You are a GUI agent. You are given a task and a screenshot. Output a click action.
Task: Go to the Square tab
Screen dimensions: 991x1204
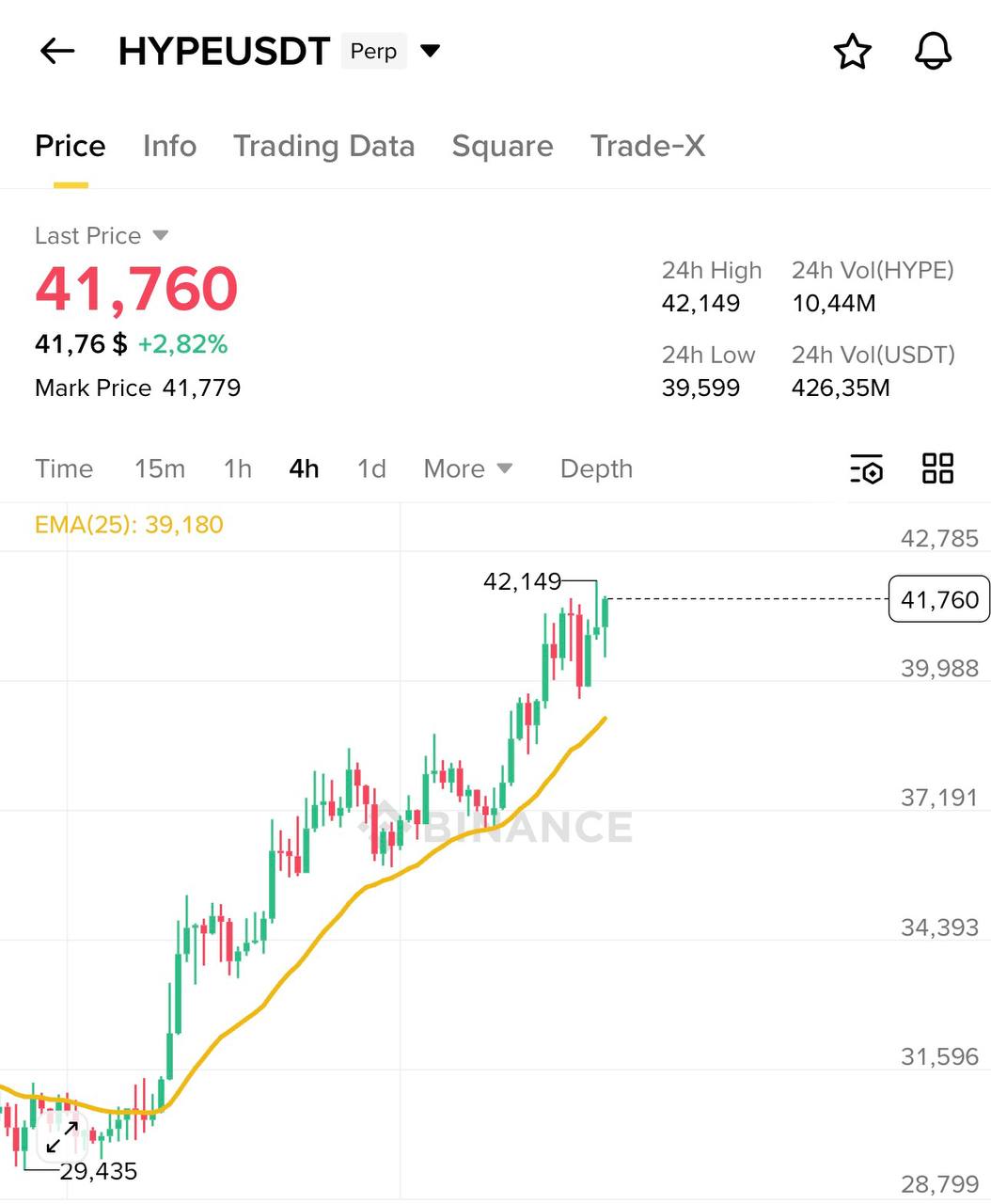pyautogui.click(x=502, y=147)
